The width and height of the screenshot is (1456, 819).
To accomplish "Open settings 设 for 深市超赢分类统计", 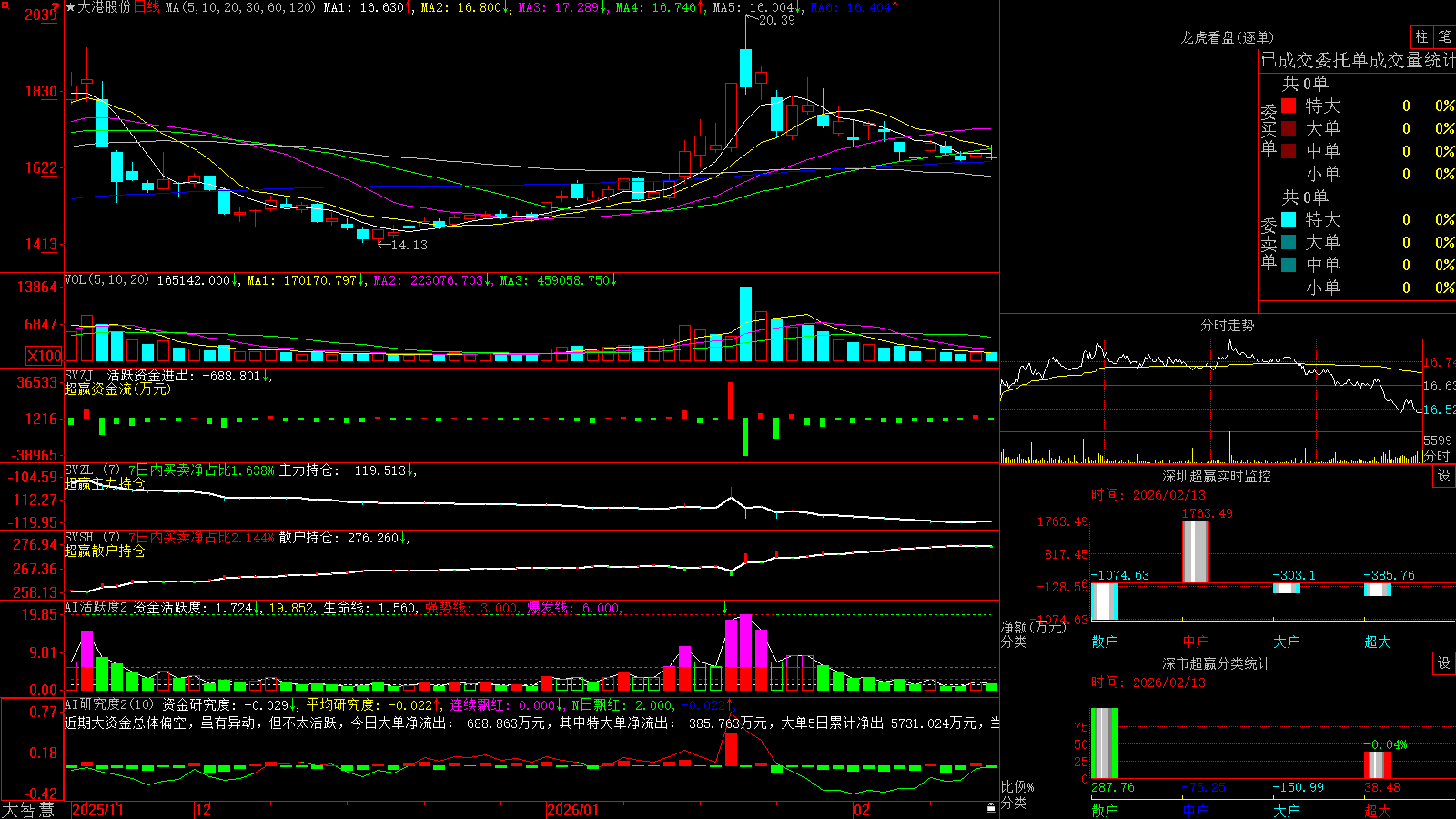I will (1444, 663).
